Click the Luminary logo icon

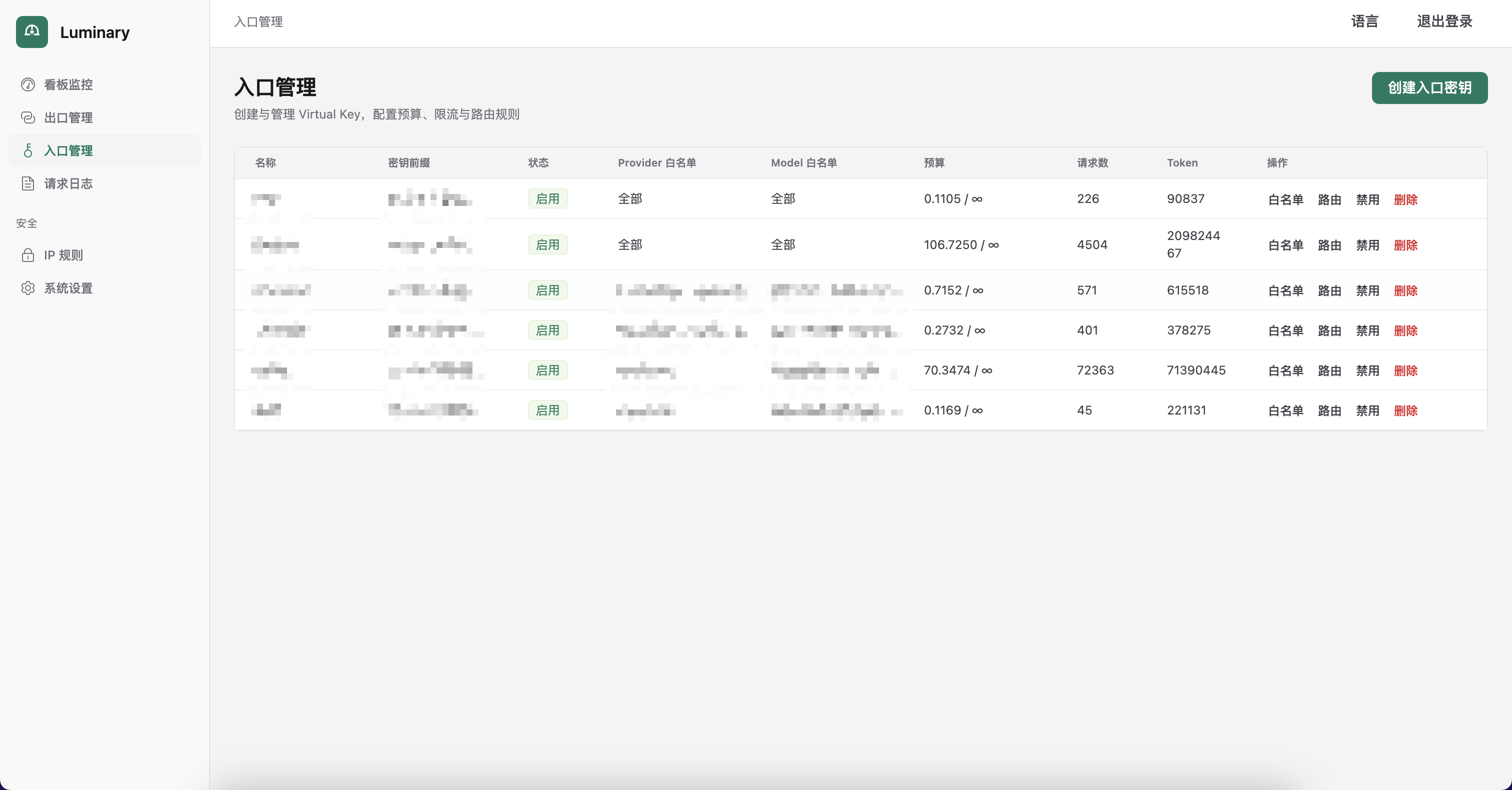[31, 32]
